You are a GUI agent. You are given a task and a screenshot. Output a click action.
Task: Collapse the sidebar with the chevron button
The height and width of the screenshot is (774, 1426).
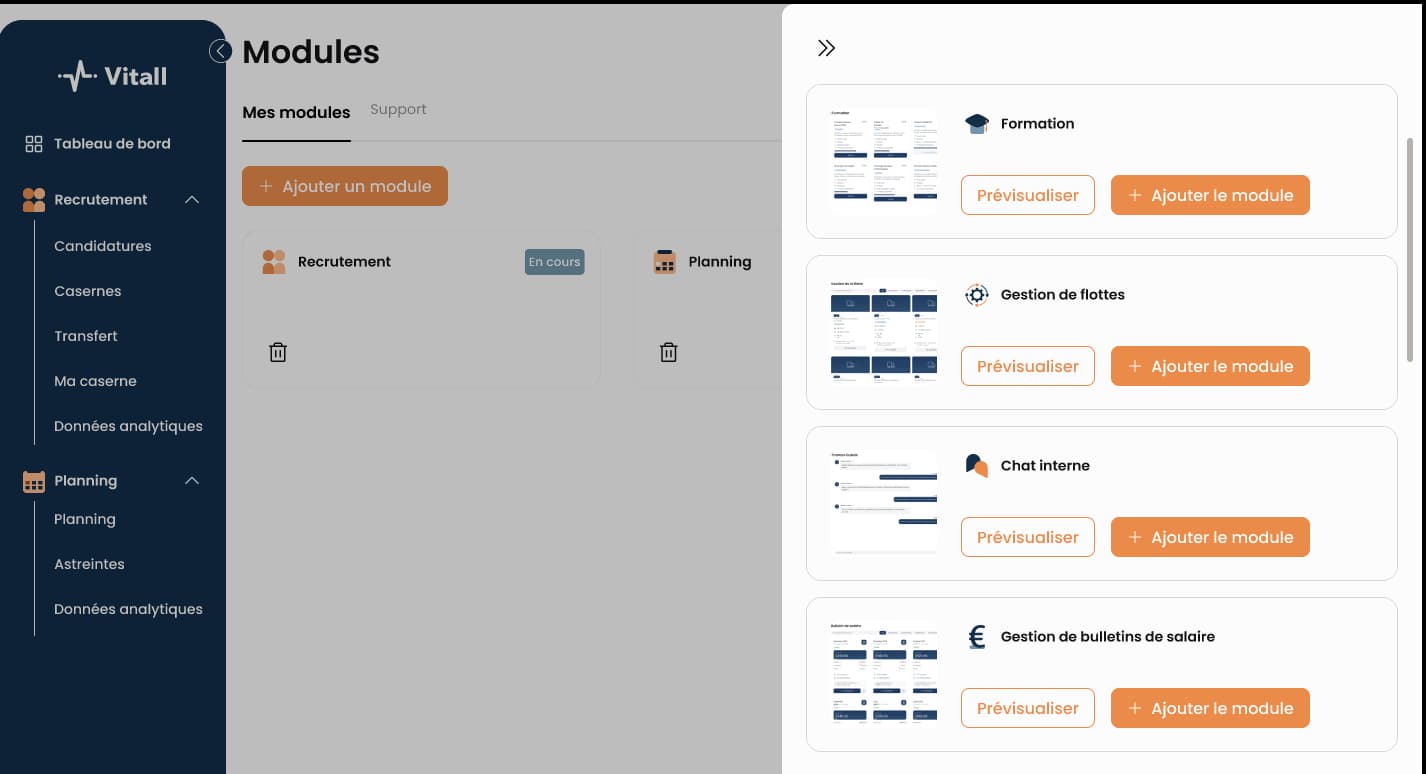(220, 51)
